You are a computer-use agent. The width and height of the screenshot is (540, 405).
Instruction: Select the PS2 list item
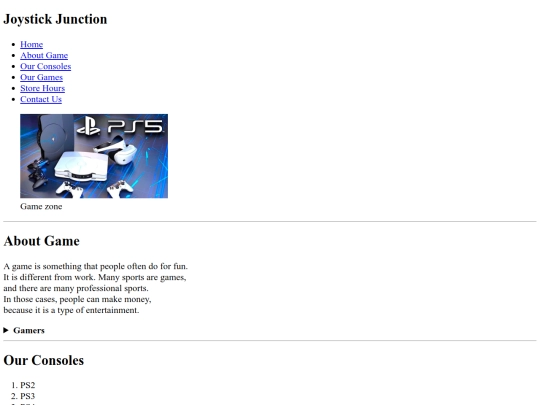point(28,385)
